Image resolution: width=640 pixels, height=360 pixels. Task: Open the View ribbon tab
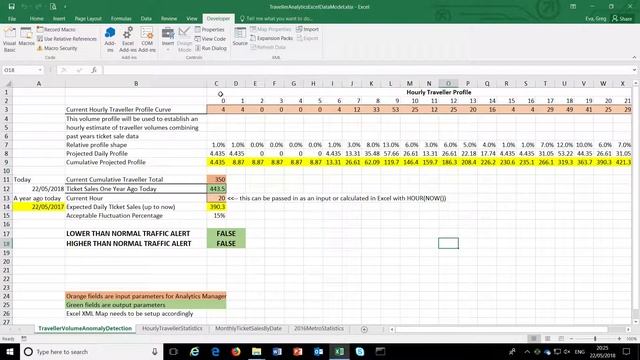(x=192, y=18)
